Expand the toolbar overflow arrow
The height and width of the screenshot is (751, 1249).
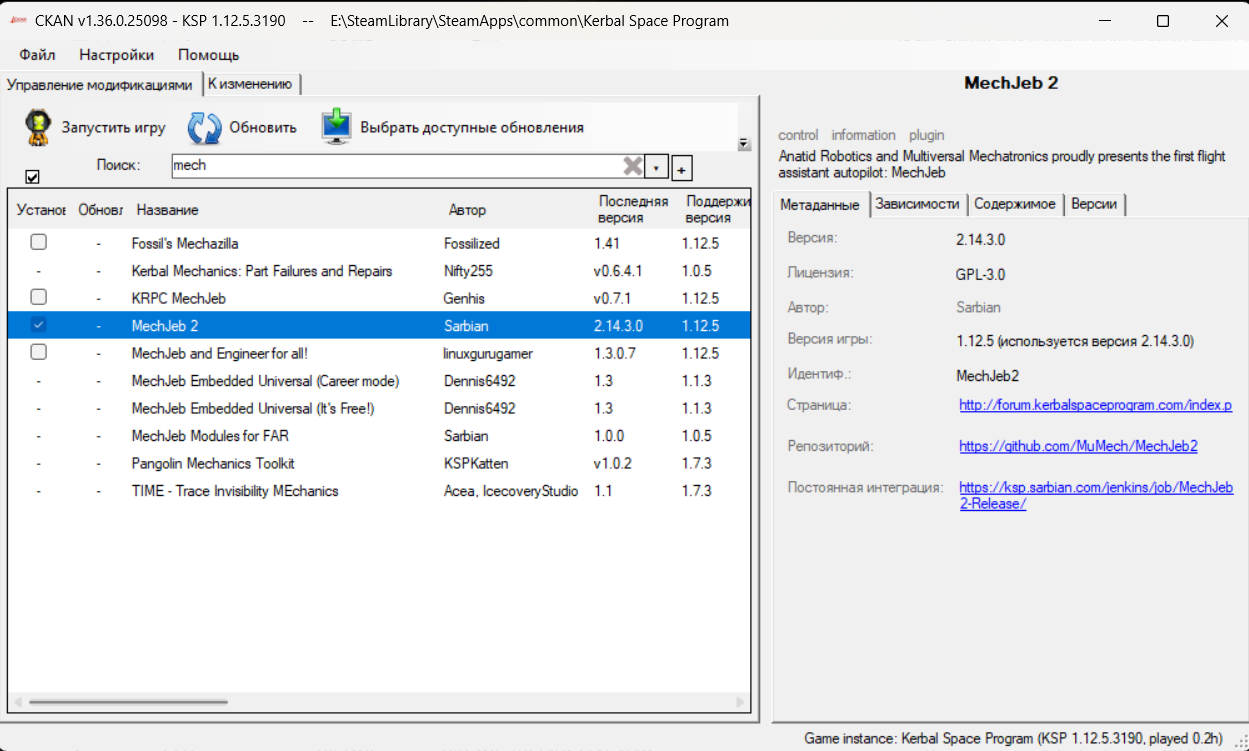click(x=744, y=143)
